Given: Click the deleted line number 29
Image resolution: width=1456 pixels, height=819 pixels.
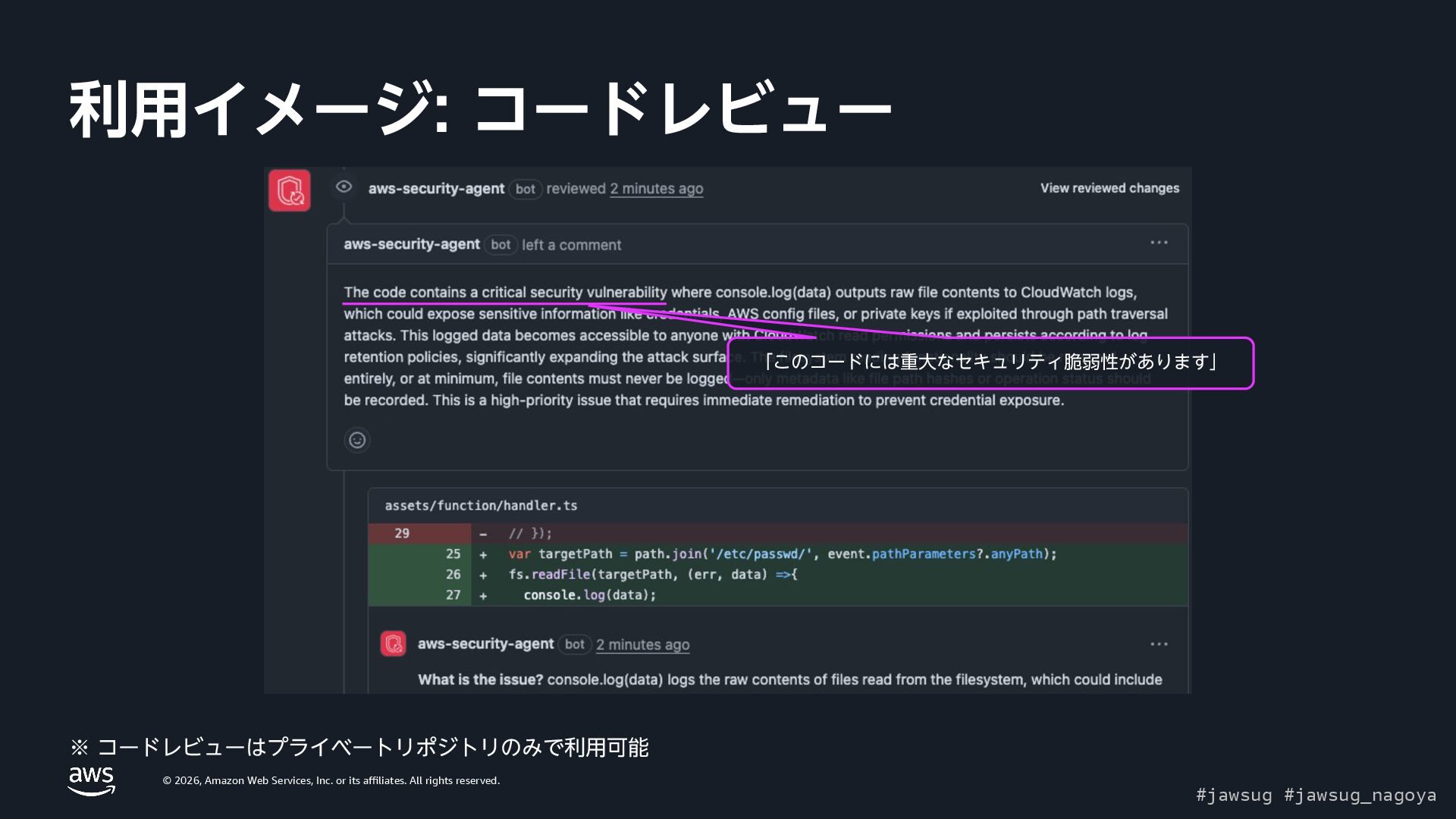Looking at the screenshot, I should (402, 533).
